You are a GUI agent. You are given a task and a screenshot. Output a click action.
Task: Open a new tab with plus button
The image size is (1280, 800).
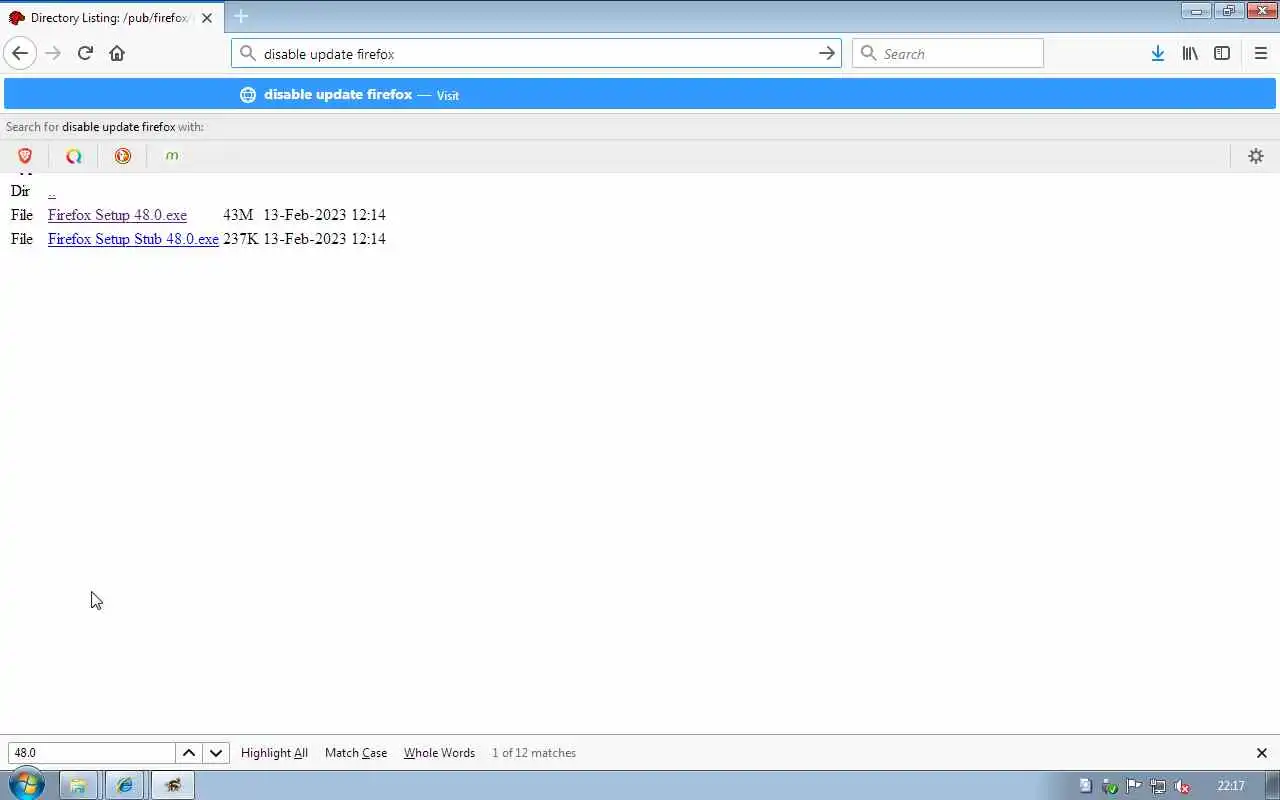pos(241,16)
